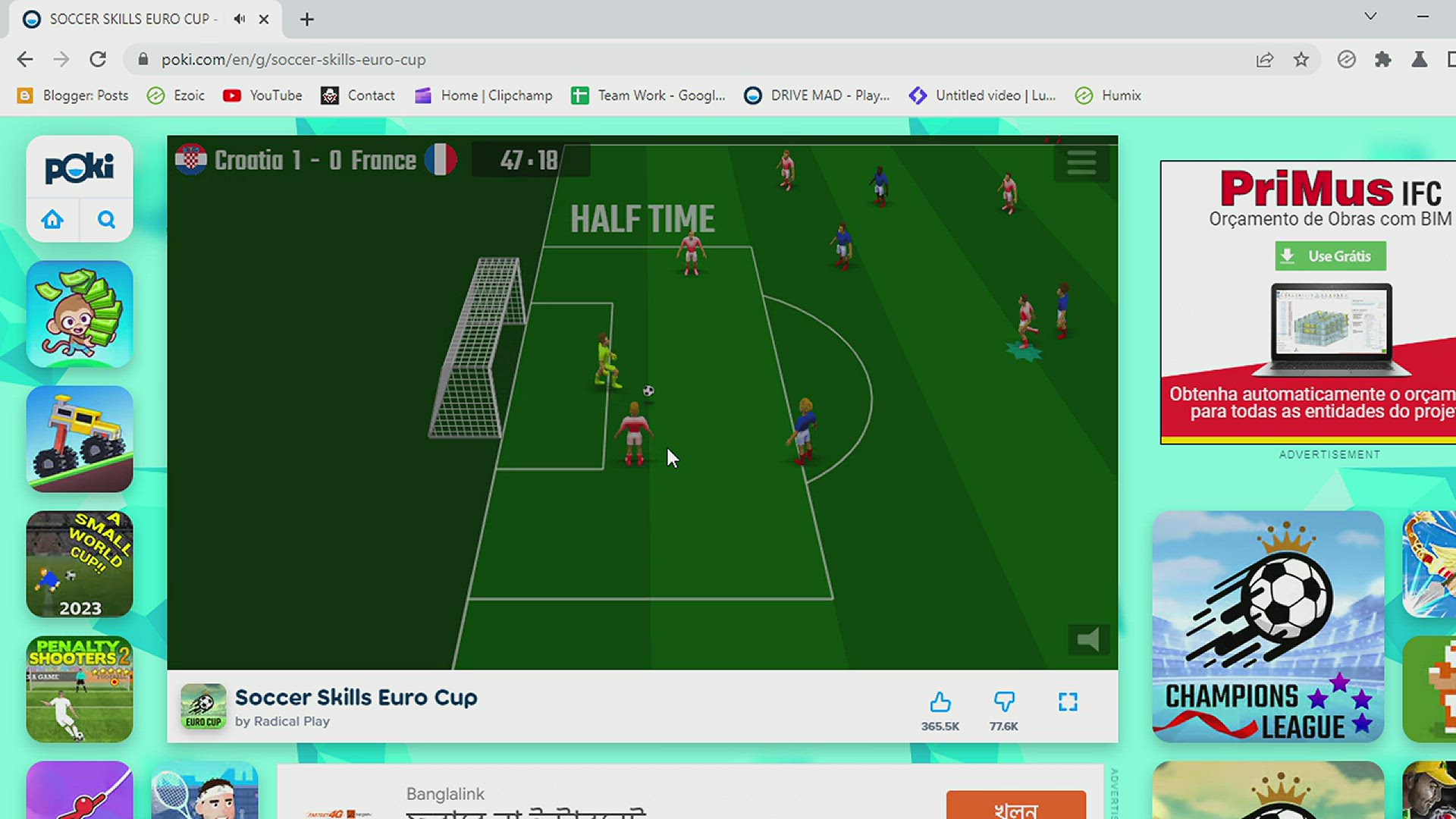Screen dimensions: 1456x819
Task: Click the share page icon
Action: tap(1264, 60)
